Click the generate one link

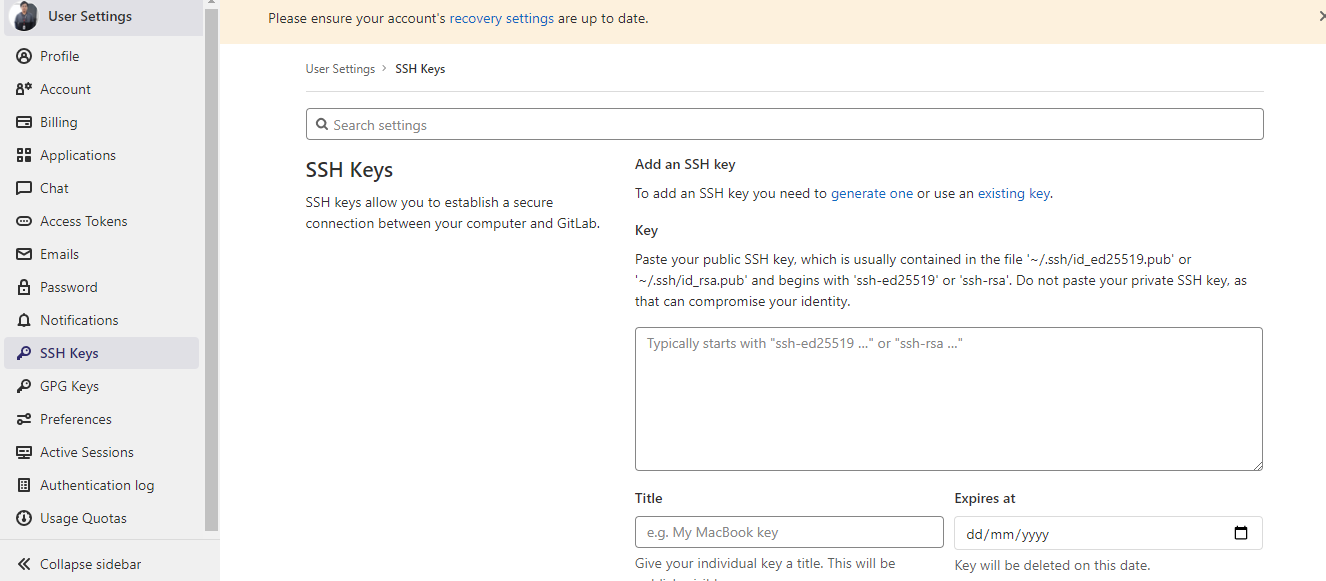tap(871, 193)
